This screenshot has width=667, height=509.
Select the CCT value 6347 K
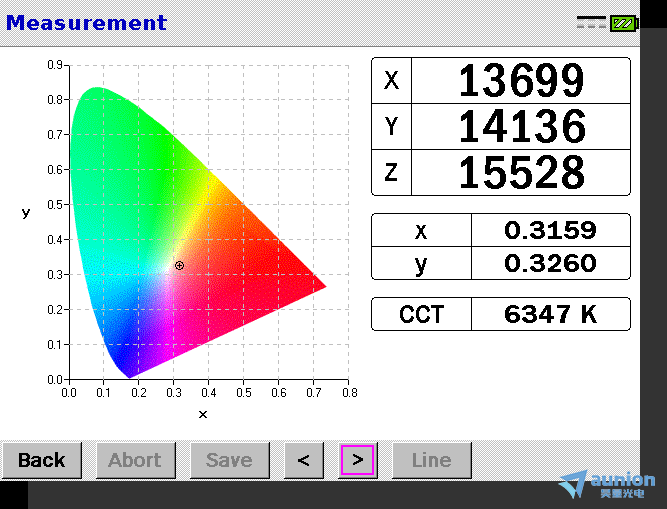click(x=550, y=314)
